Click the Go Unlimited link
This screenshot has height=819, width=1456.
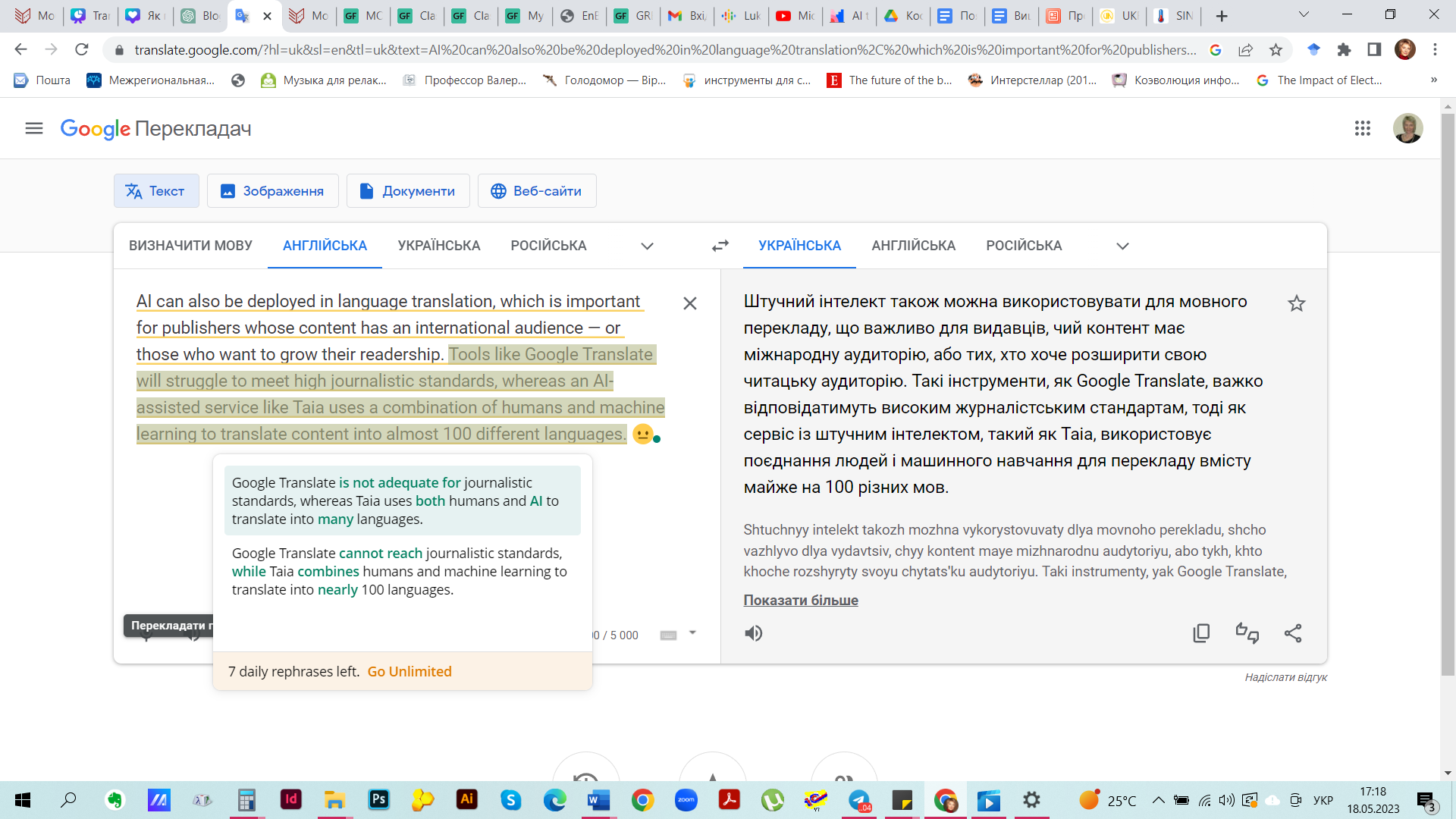[x=409, y=671]
